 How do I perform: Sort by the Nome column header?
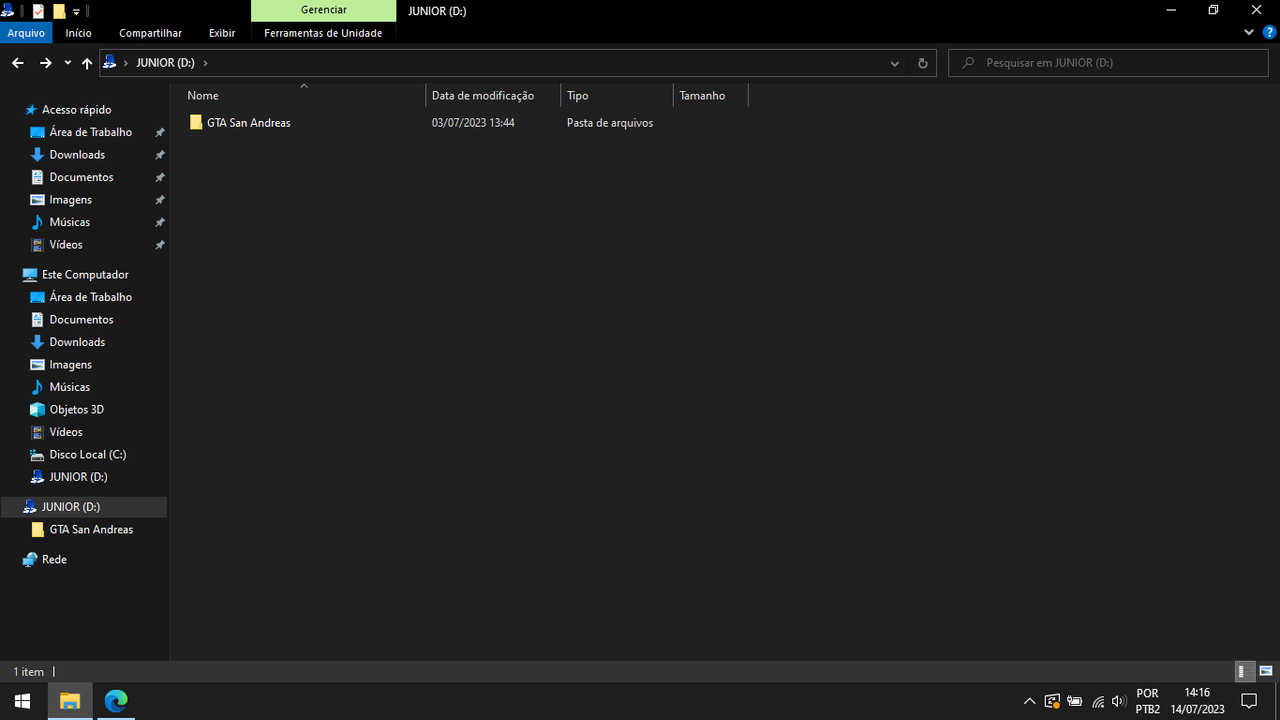coord(304,96)
